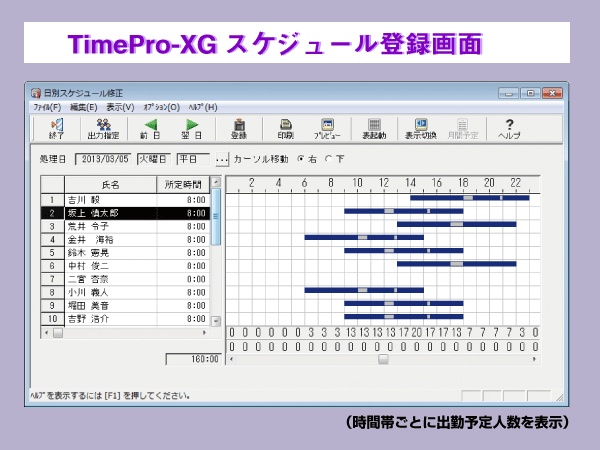Click the schedule bar in row 6 timeline
Viewport: 600px width, 450px height.
point(457,264)
